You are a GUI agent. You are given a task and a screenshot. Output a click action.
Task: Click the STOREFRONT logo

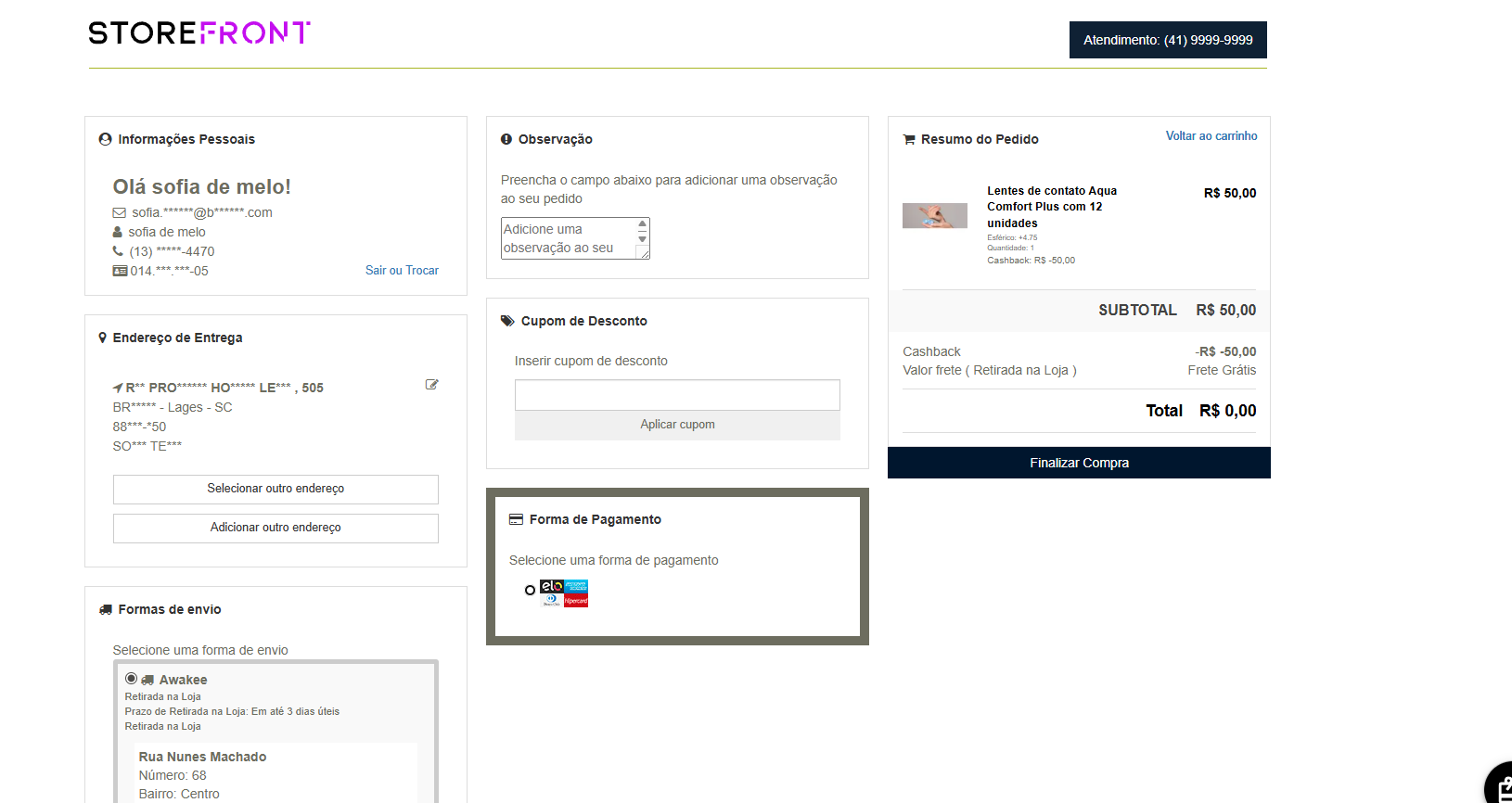pos(199,33)
